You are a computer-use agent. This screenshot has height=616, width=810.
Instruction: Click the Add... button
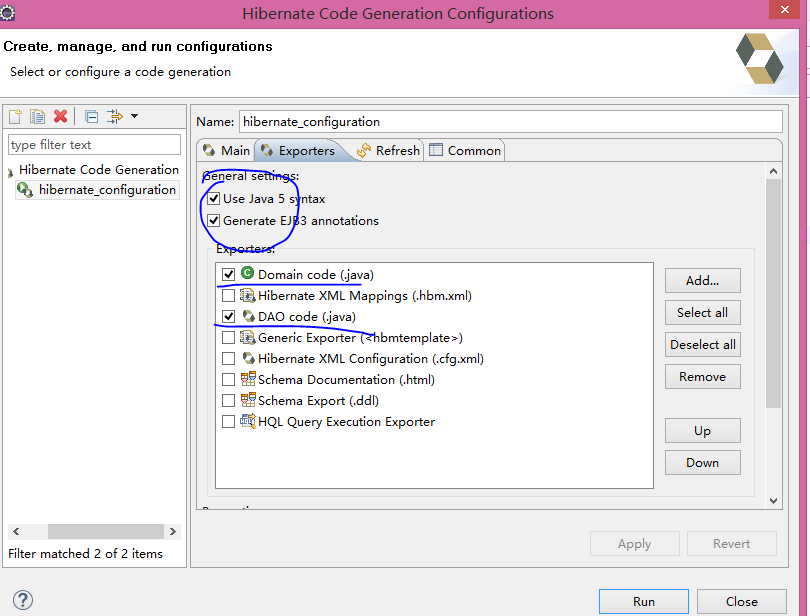pos(703,281)
